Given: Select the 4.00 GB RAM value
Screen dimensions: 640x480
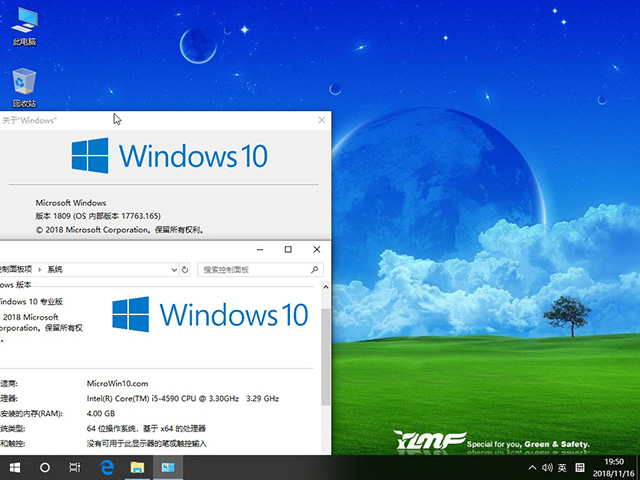Looking at the screenshot, I should [101, 413].
